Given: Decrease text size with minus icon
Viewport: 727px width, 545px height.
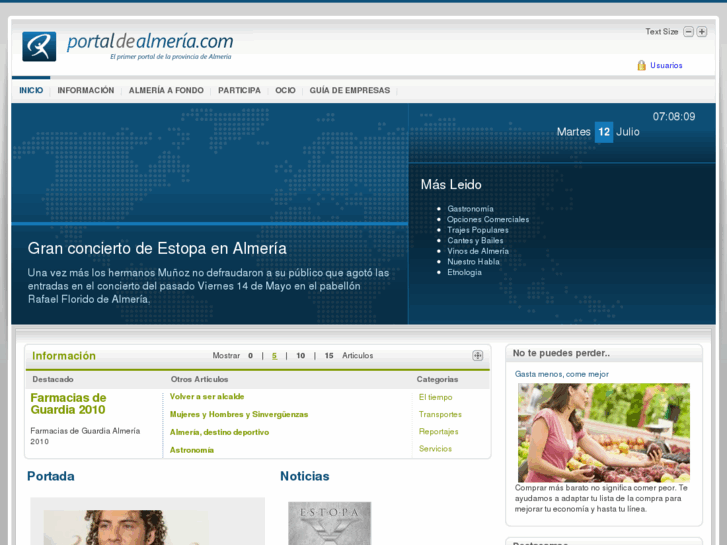Looking at the screenshot, I should pos(689,32).
